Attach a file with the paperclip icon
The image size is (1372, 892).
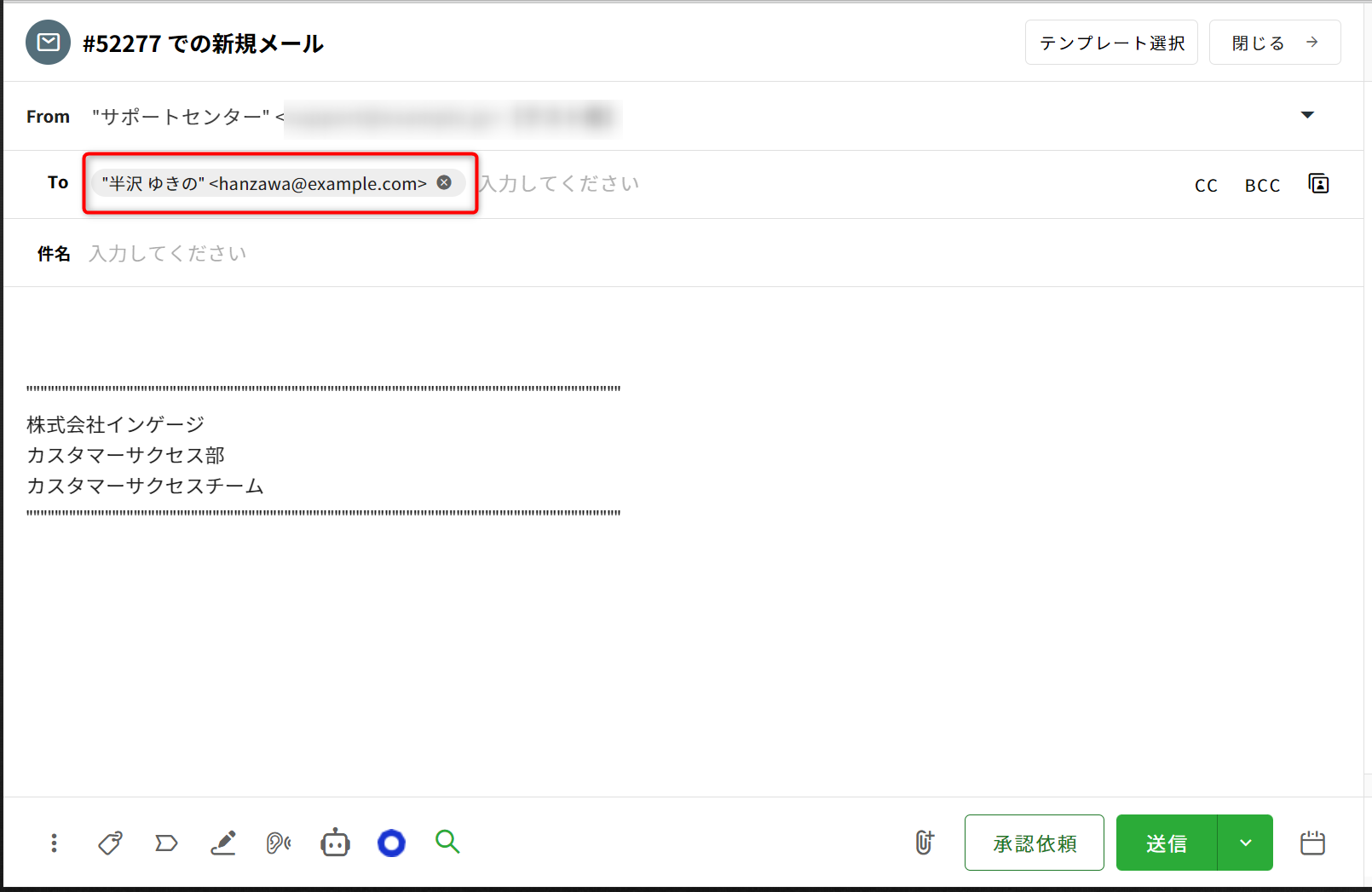click(x=925, y=843)
